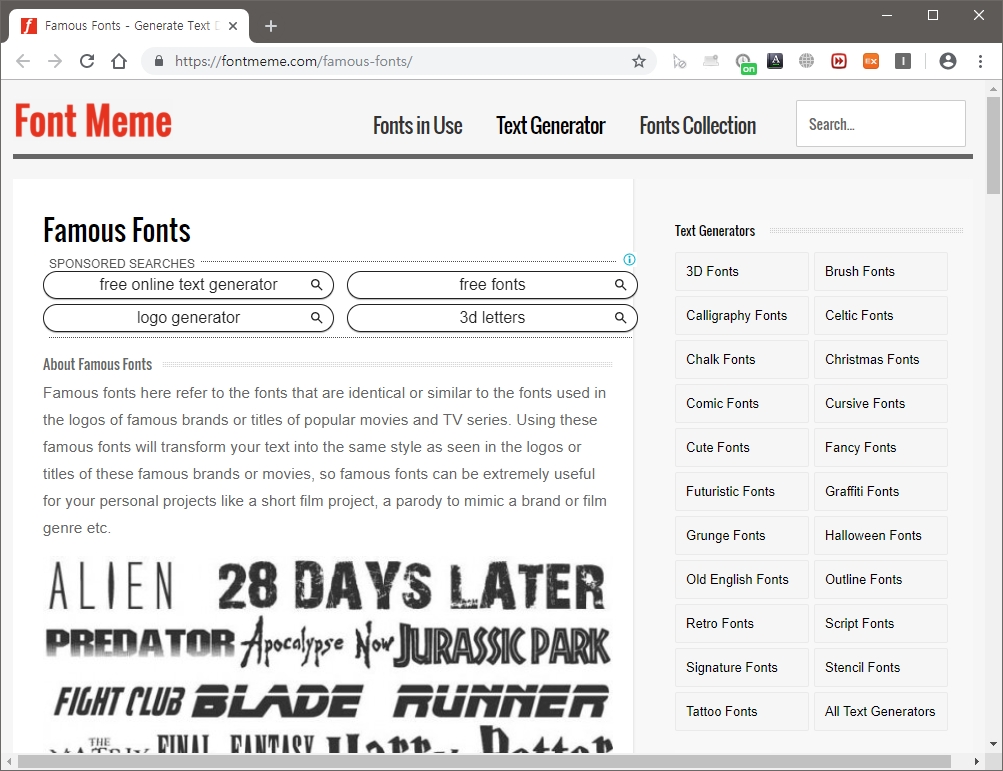Click the globe extension icon
This screenshot has width=1003, height=771.
pyautogui.click(x=807, y=61)
